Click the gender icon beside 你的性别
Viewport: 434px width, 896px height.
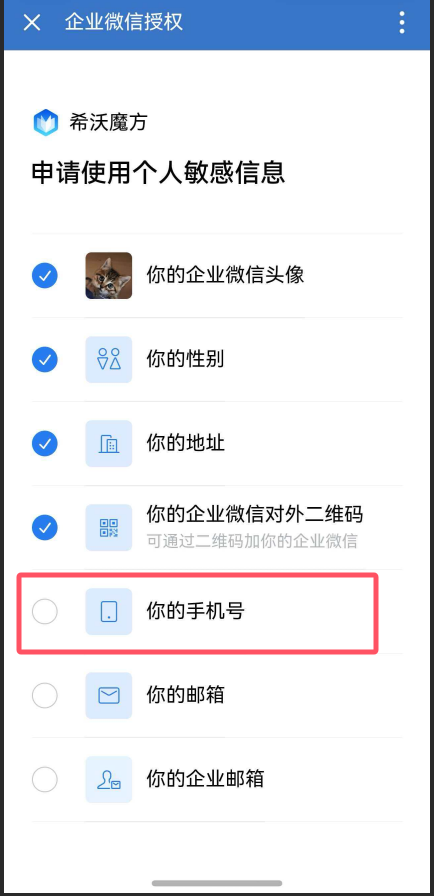(108, 359)
